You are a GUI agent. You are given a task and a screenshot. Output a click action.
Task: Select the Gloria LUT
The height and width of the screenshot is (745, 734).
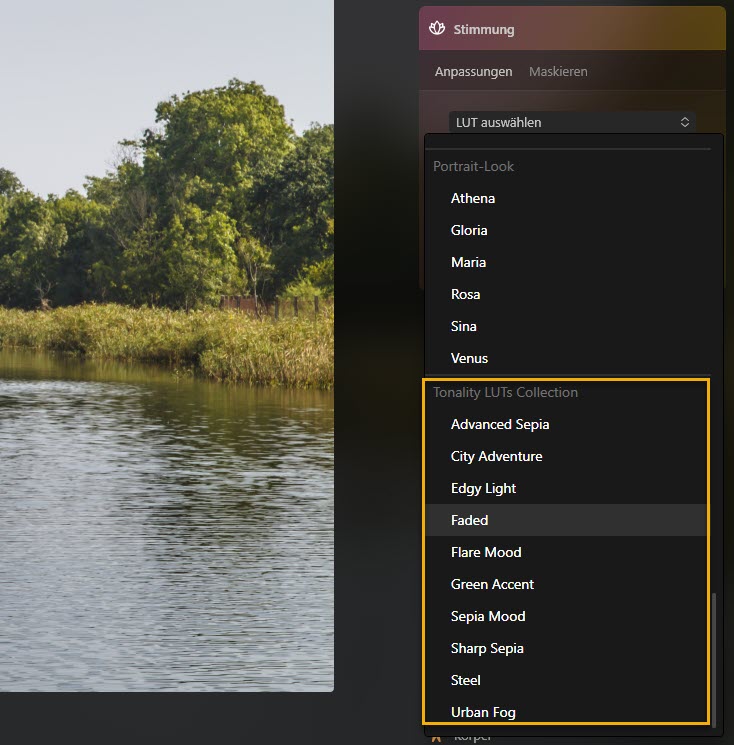pos(566,230)
